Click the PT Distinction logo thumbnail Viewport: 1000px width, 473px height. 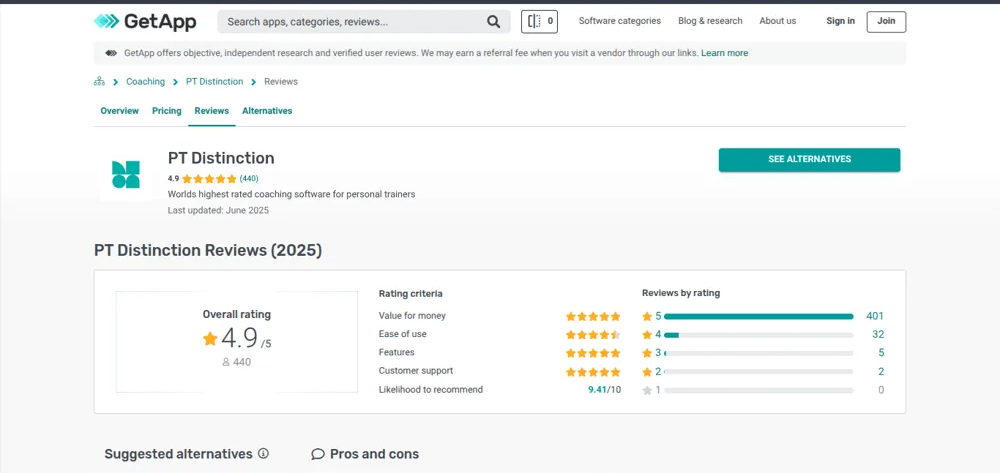point(126,175)
